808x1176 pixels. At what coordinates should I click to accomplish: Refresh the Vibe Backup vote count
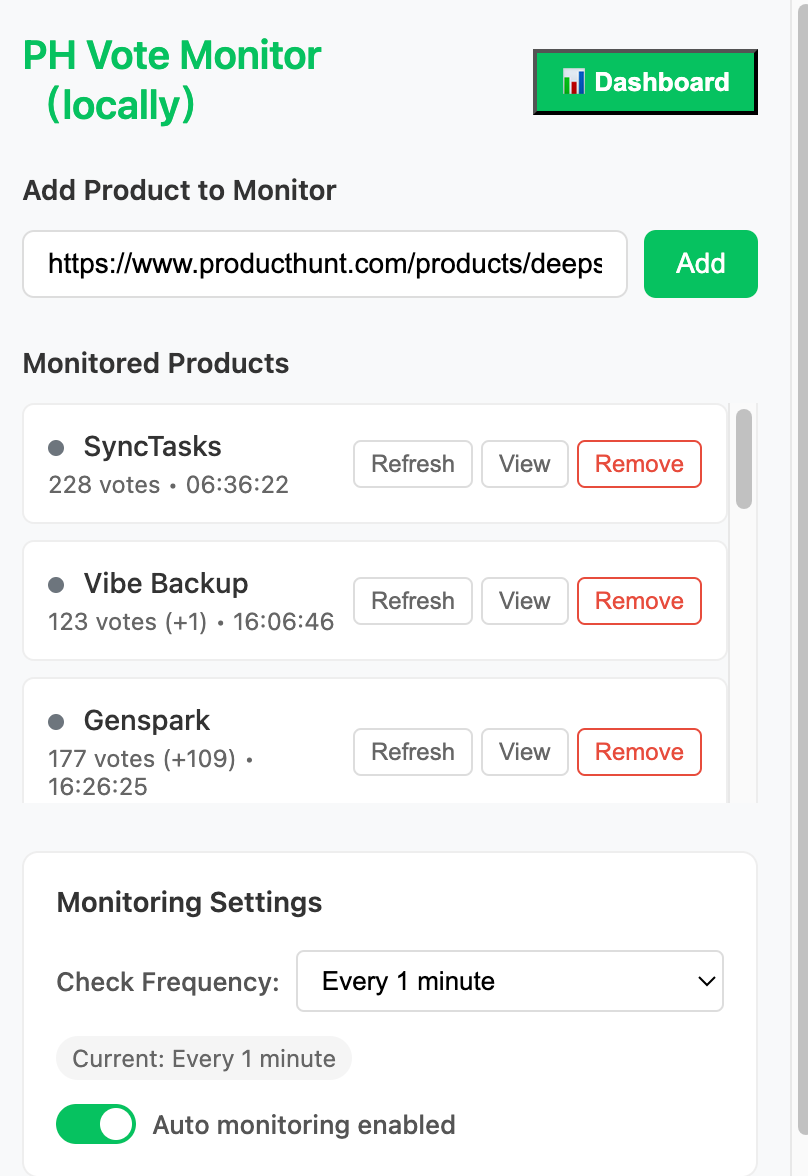[413, 601]
